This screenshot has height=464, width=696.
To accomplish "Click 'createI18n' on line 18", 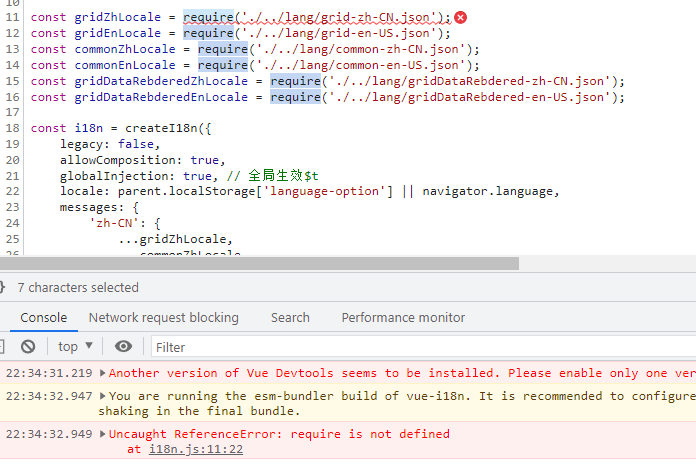I will 161,128.
